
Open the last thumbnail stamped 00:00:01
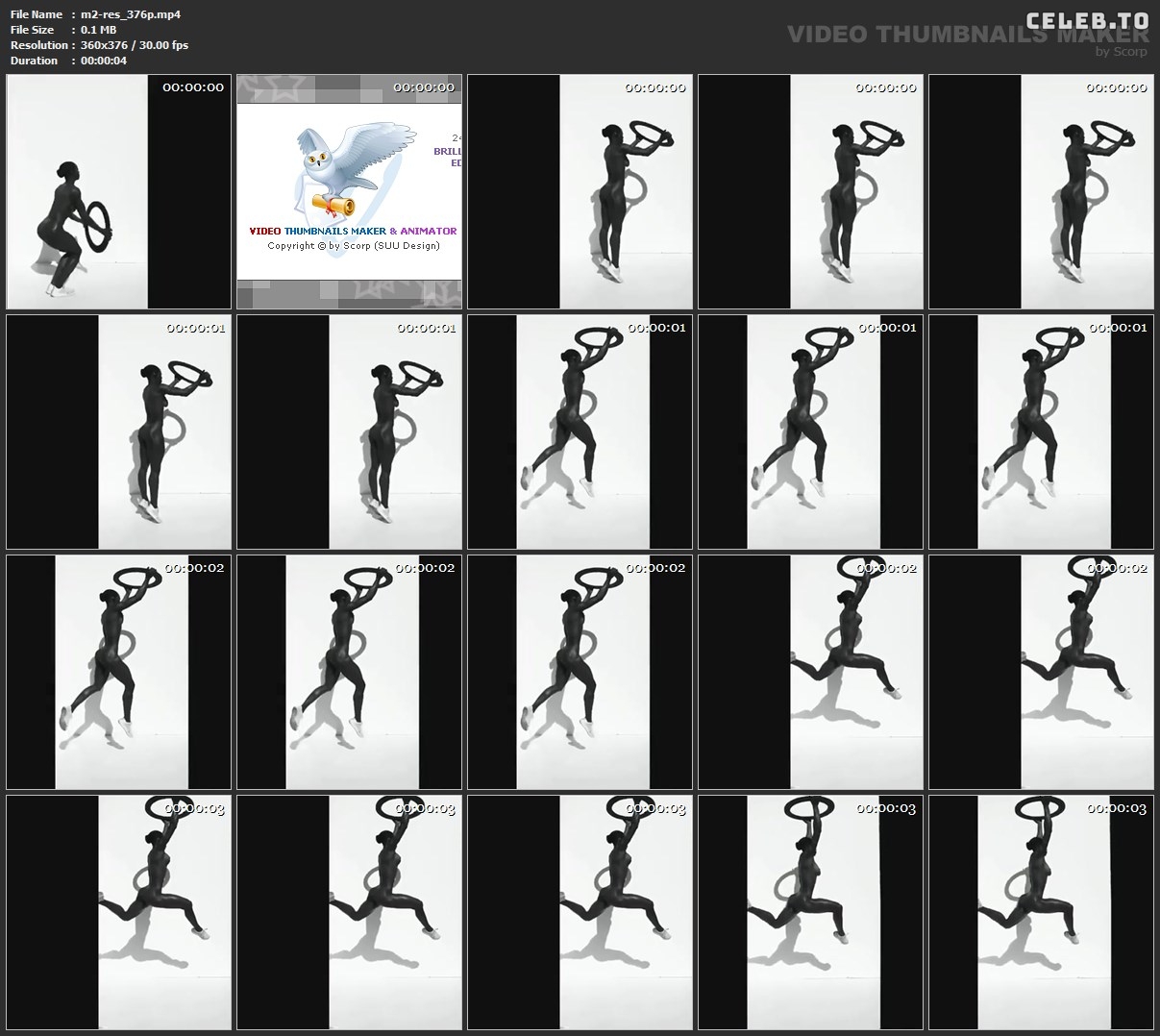click(x=1041, y=432)
